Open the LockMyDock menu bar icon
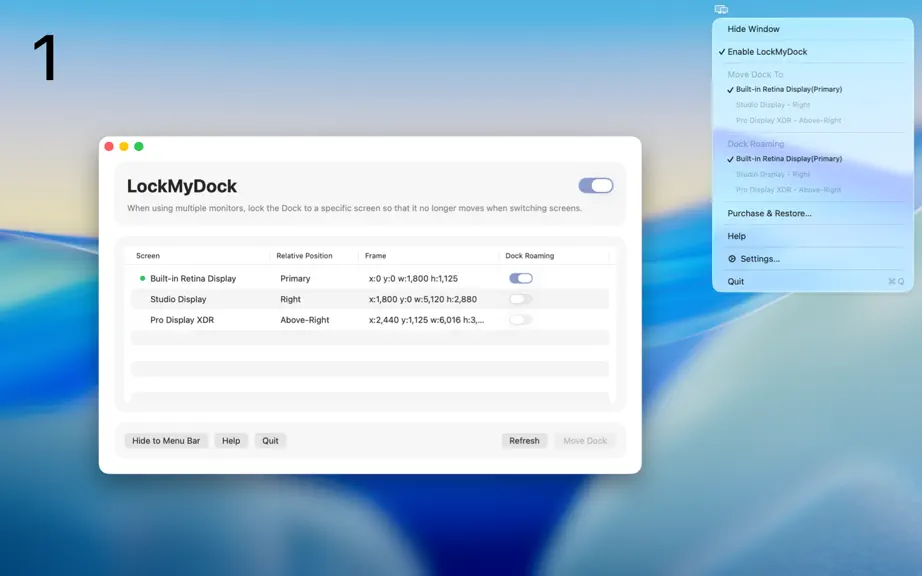Viewport: 922px width, 576px height. [721, 9]
